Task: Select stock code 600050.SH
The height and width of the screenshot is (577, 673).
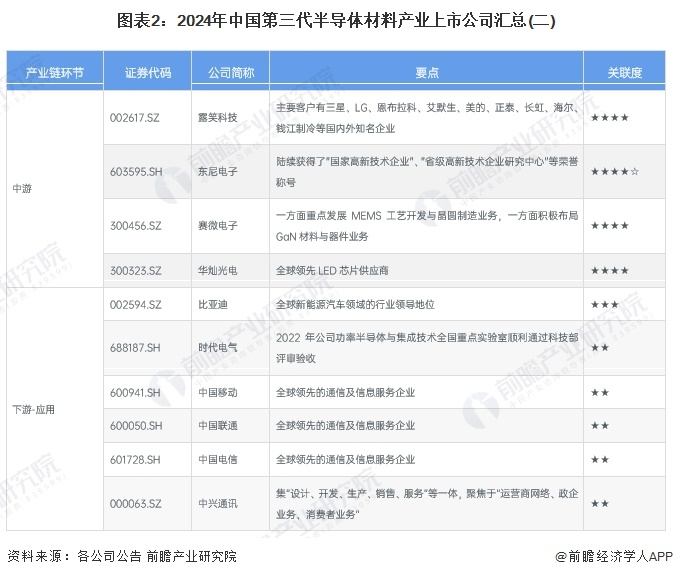Action: [136, 426]
